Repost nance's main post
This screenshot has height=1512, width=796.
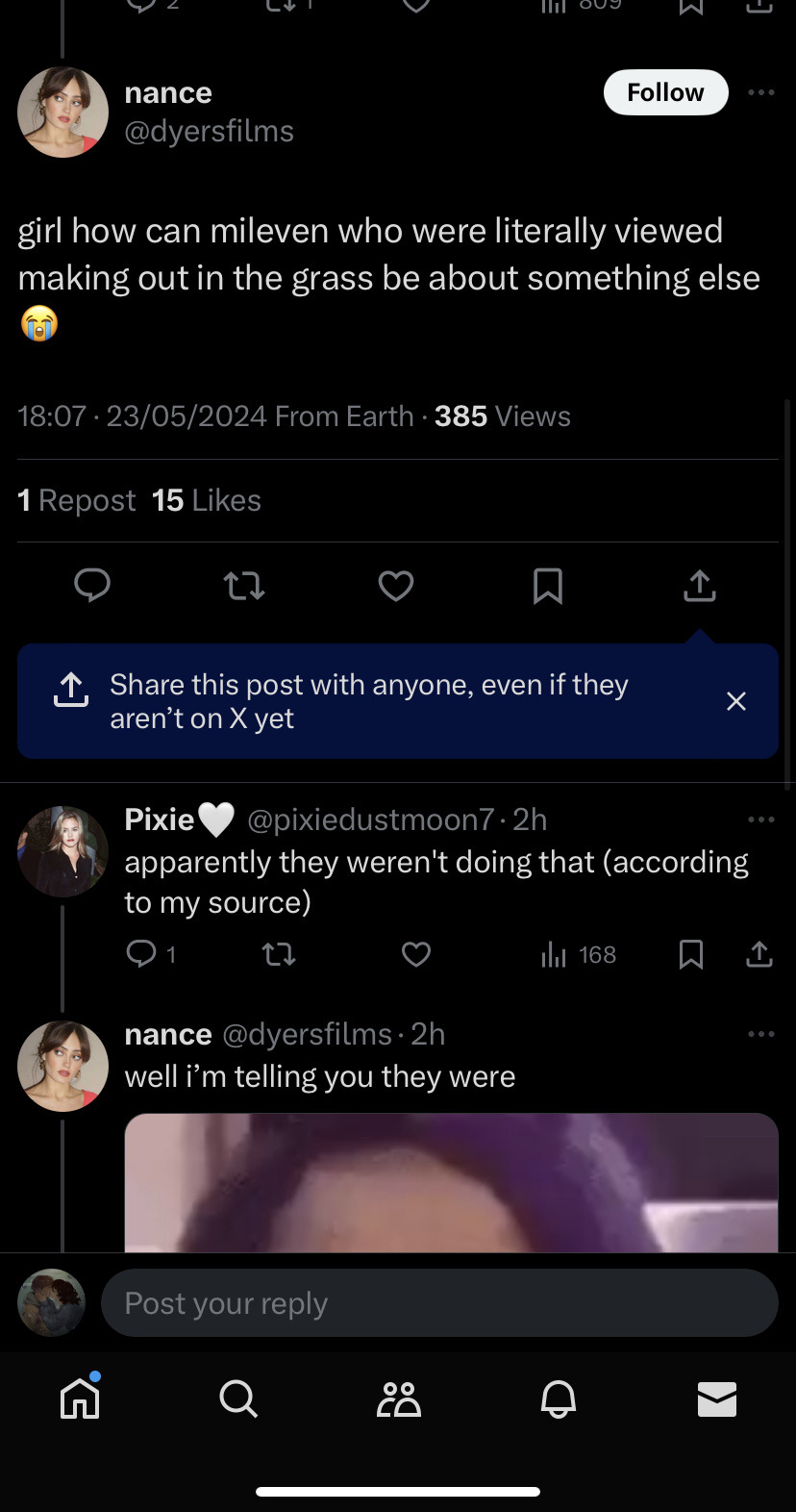coord(243,585)
